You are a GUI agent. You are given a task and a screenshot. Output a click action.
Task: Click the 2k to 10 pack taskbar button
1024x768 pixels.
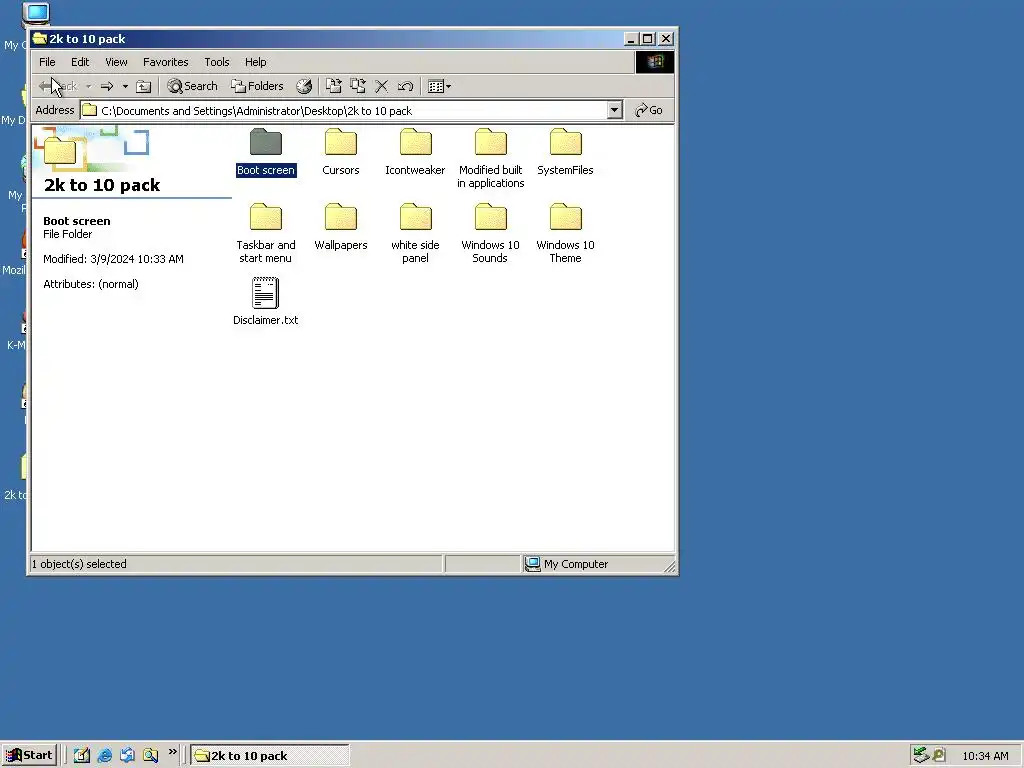point(270,756)
